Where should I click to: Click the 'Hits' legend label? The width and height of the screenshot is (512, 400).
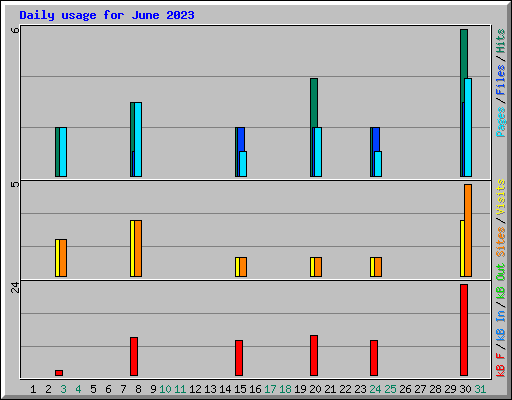coord(501,41)
